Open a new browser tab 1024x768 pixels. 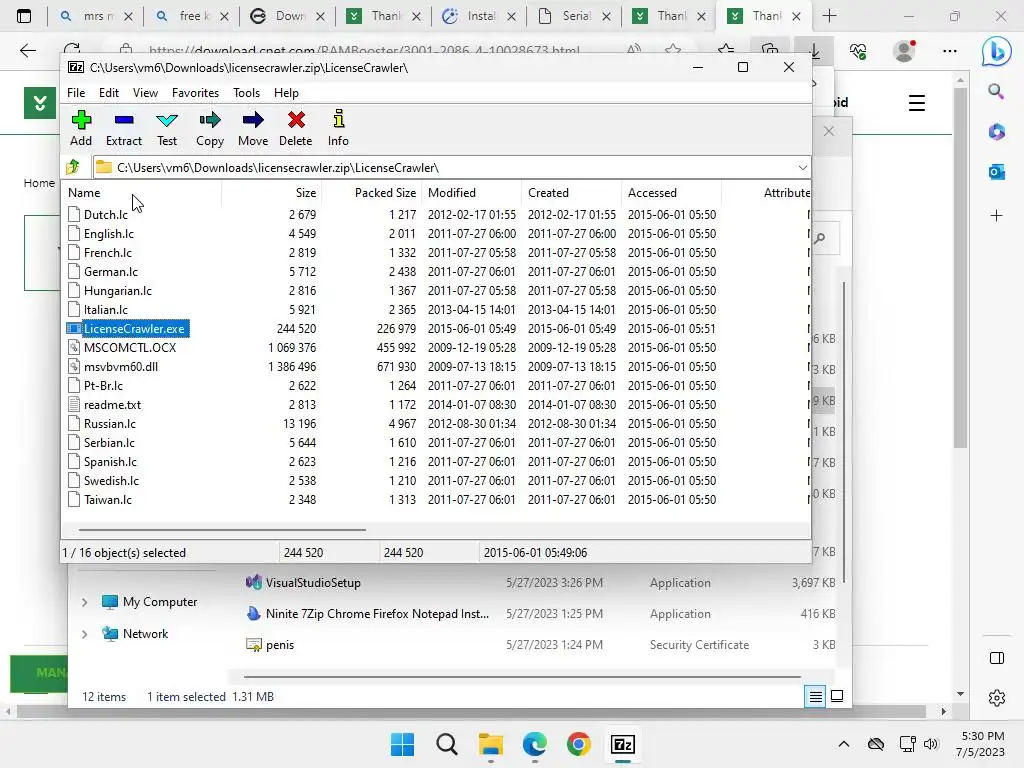[829, 16]
